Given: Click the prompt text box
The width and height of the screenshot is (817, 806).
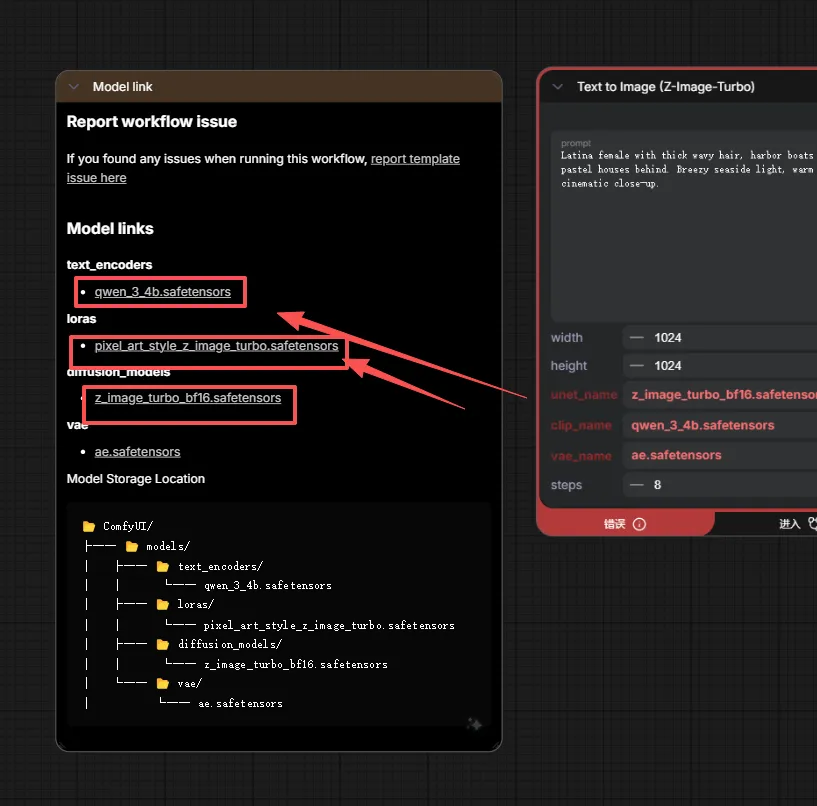Looking at the screenshot, I should [684, 226].
